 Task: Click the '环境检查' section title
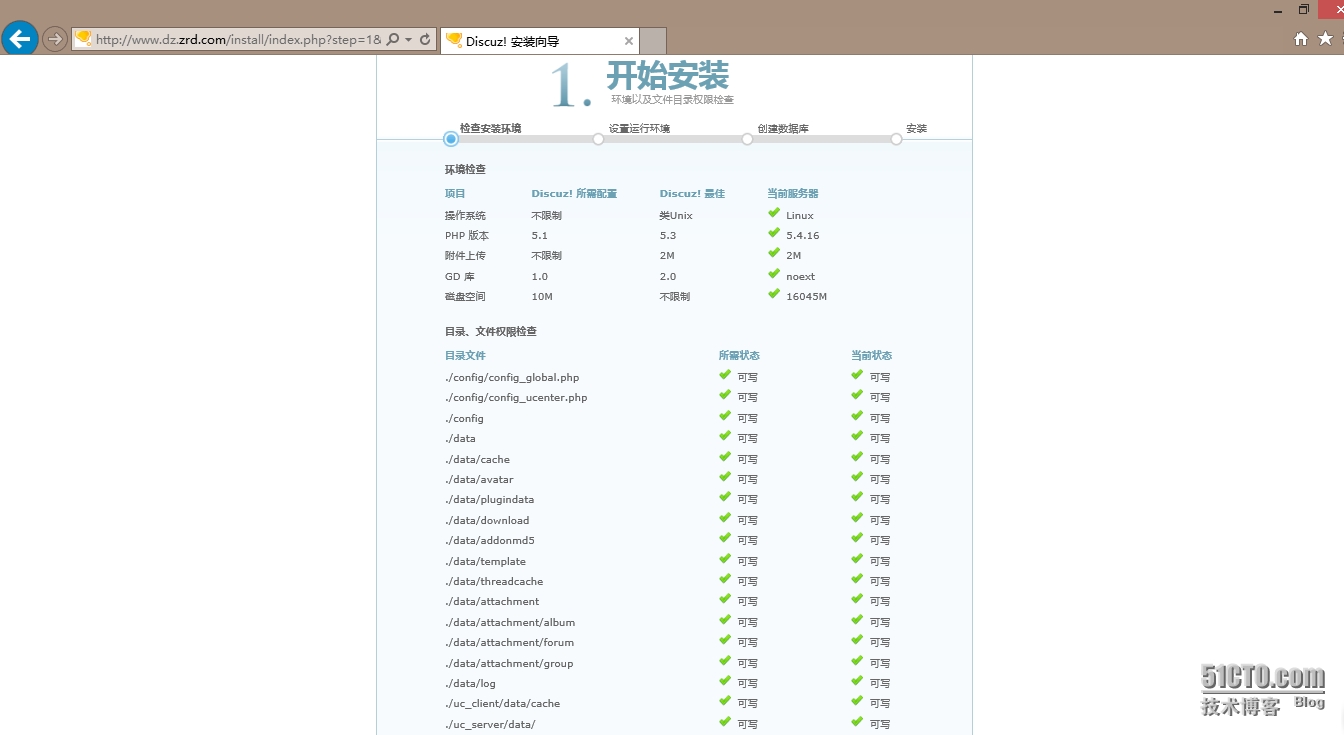point(465,170)
